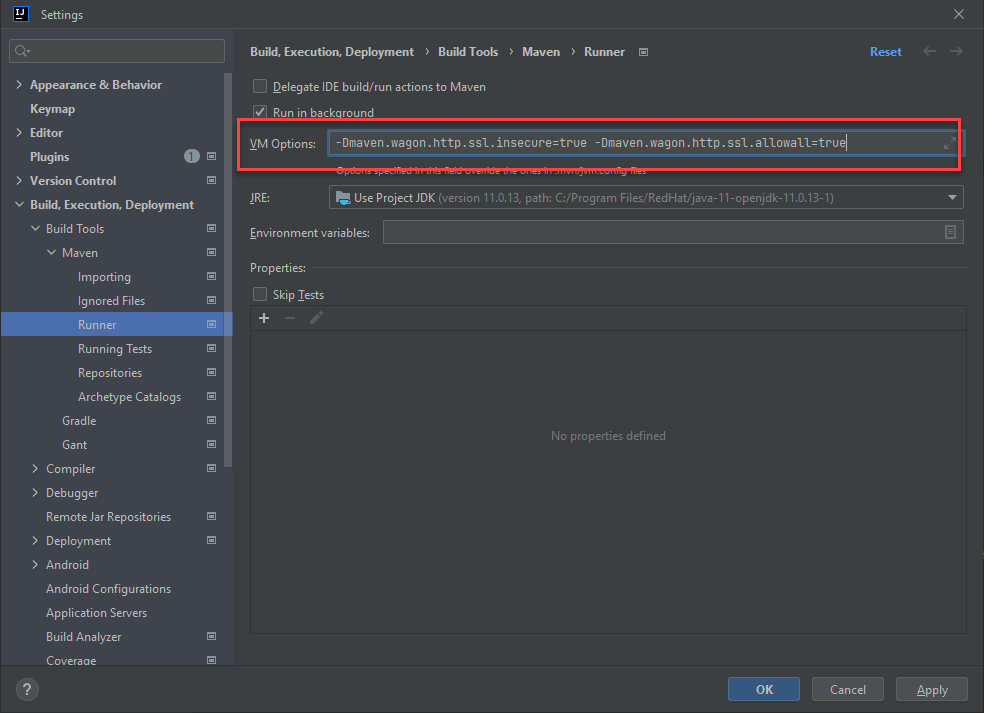Click project icon next to Remote Jar Repositories
Image resolution: width=984 pixels, height=713 pixels.
211,516
